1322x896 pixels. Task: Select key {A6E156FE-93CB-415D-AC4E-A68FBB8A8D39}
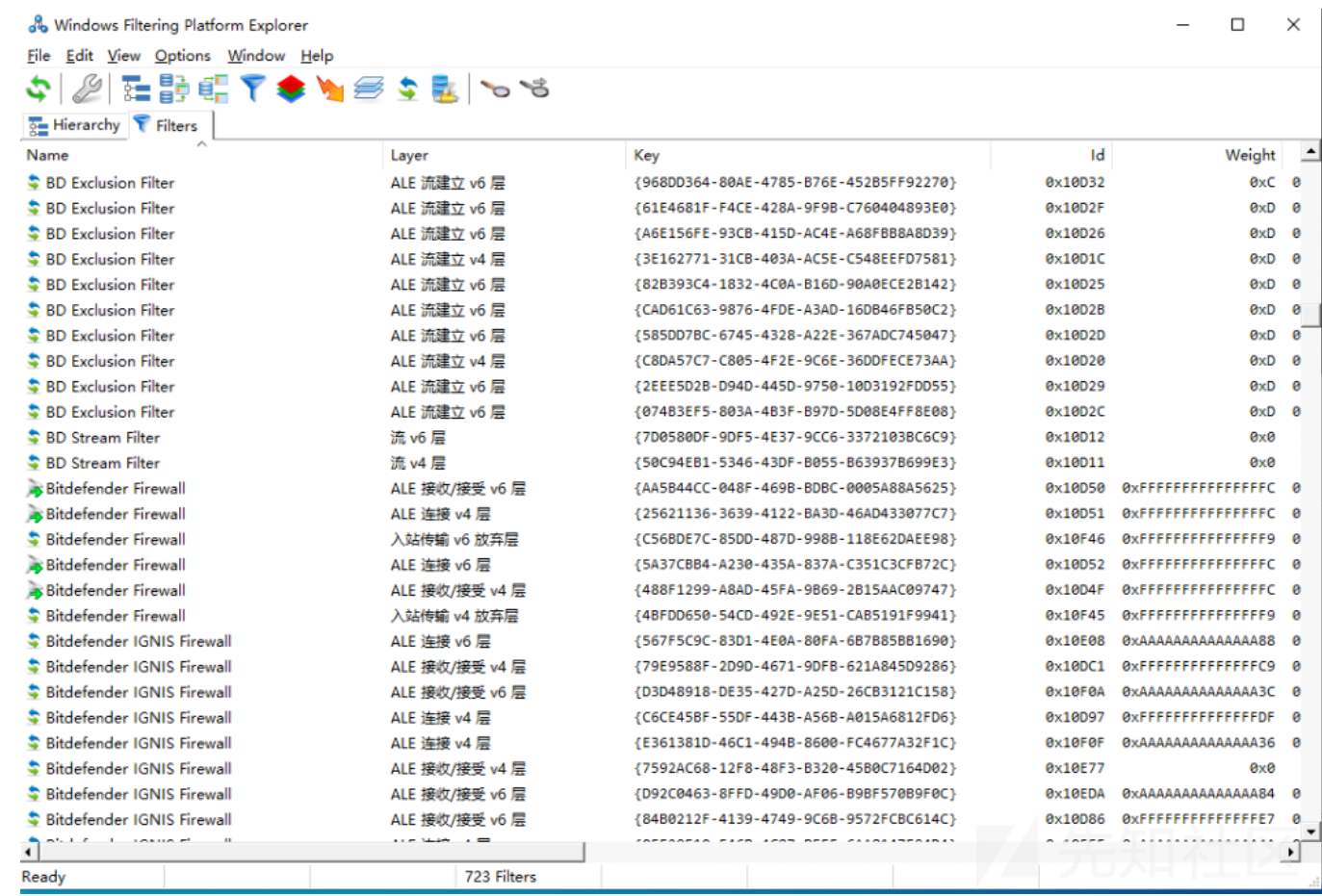pos(794,234)
